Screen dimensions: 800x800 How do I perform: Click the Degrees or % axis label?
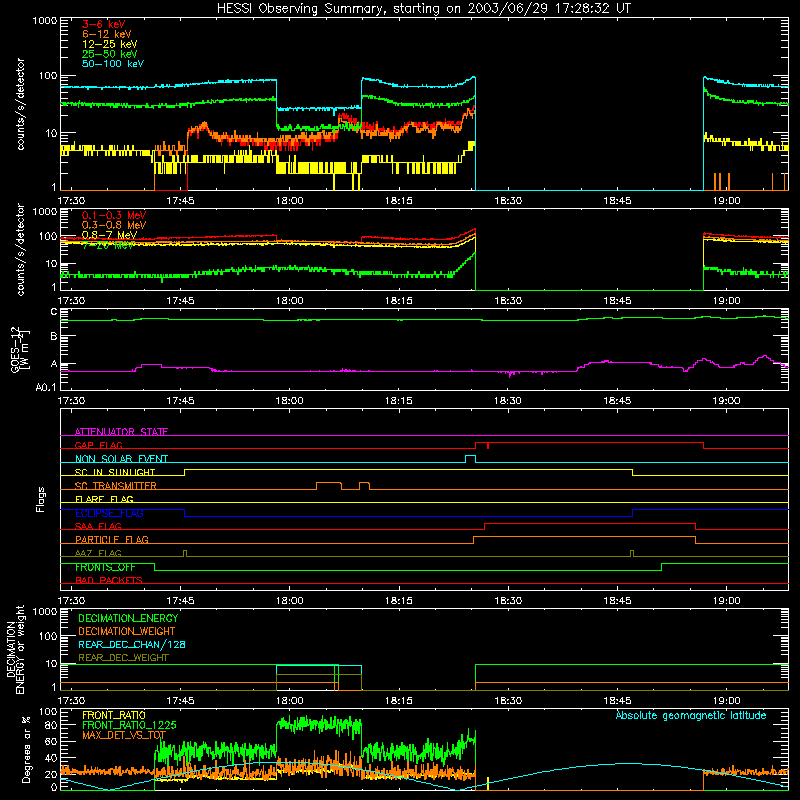tap(26, 749)
